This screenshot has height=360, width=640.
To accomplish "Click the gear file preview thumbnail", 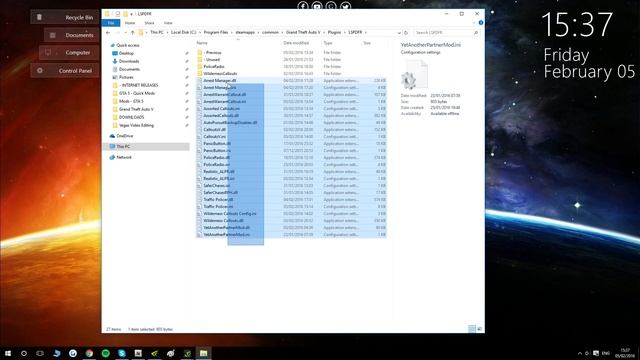I will click(414, 75).
